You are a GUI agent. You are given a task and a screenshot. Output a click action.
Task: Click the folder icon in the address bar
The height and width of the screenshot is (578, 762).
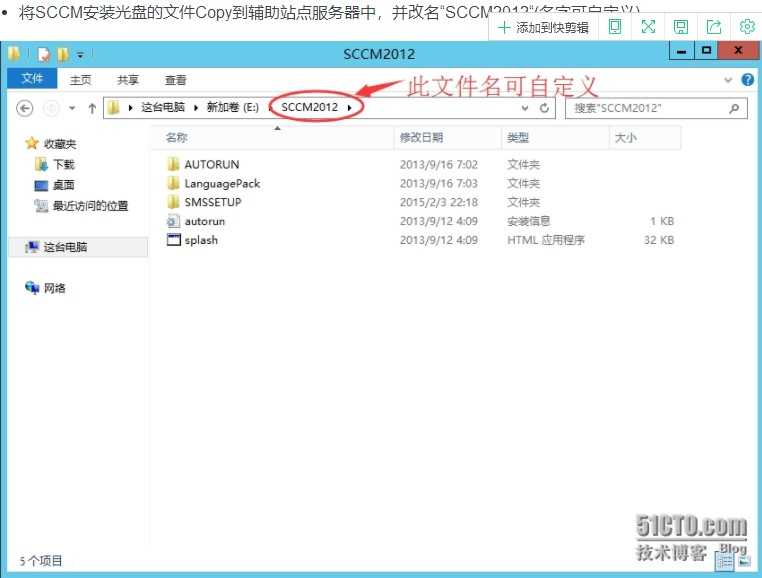tap(113, 107)
